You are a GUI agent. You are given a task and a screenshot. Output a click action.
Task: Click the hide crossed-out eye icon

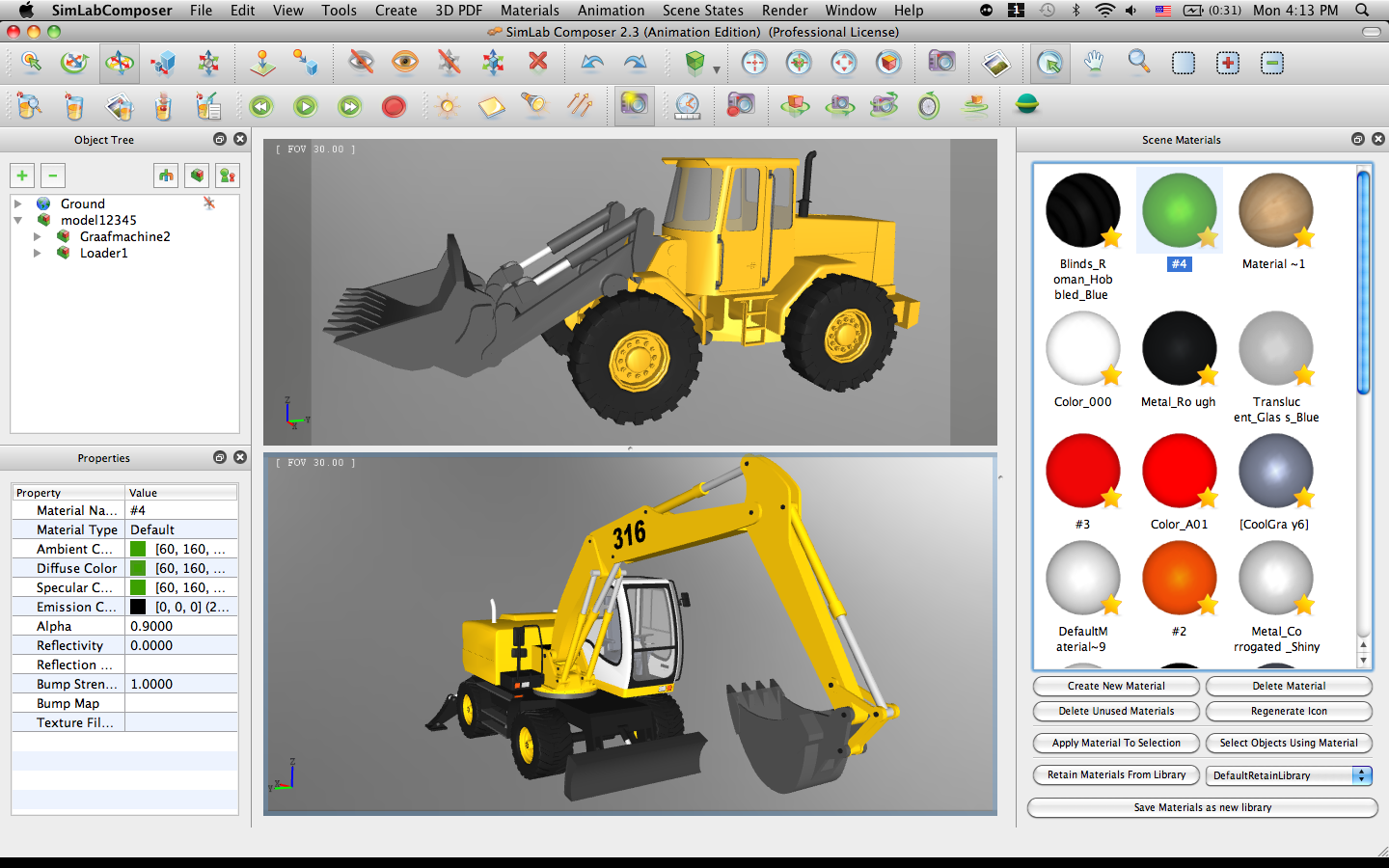coord(361,63)
